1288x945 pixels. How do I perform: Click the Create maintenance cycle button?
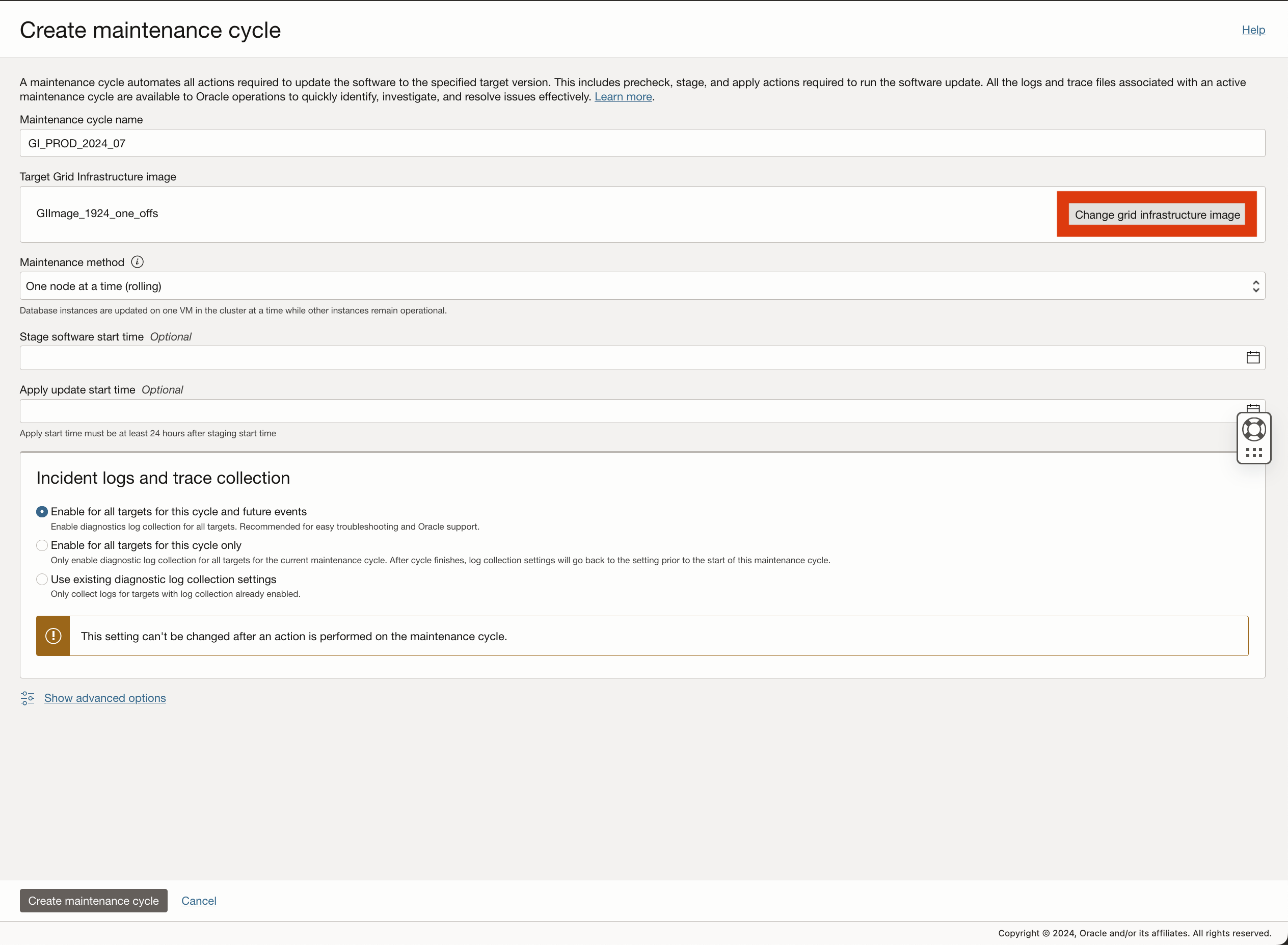point(93,900)
